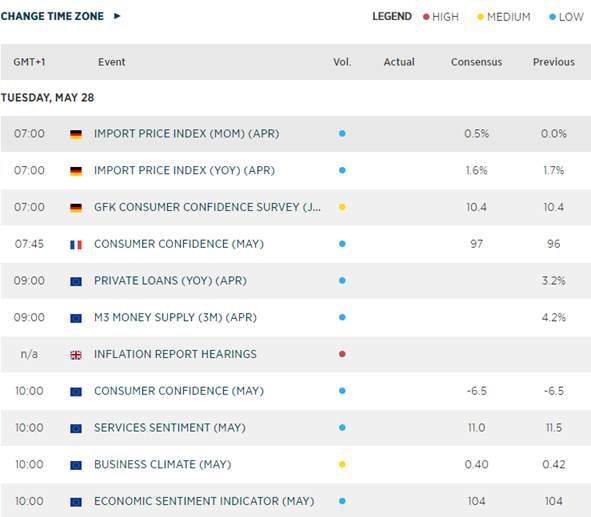
Task: Click the LEGEND label
Action: click(x=392, y=17)
